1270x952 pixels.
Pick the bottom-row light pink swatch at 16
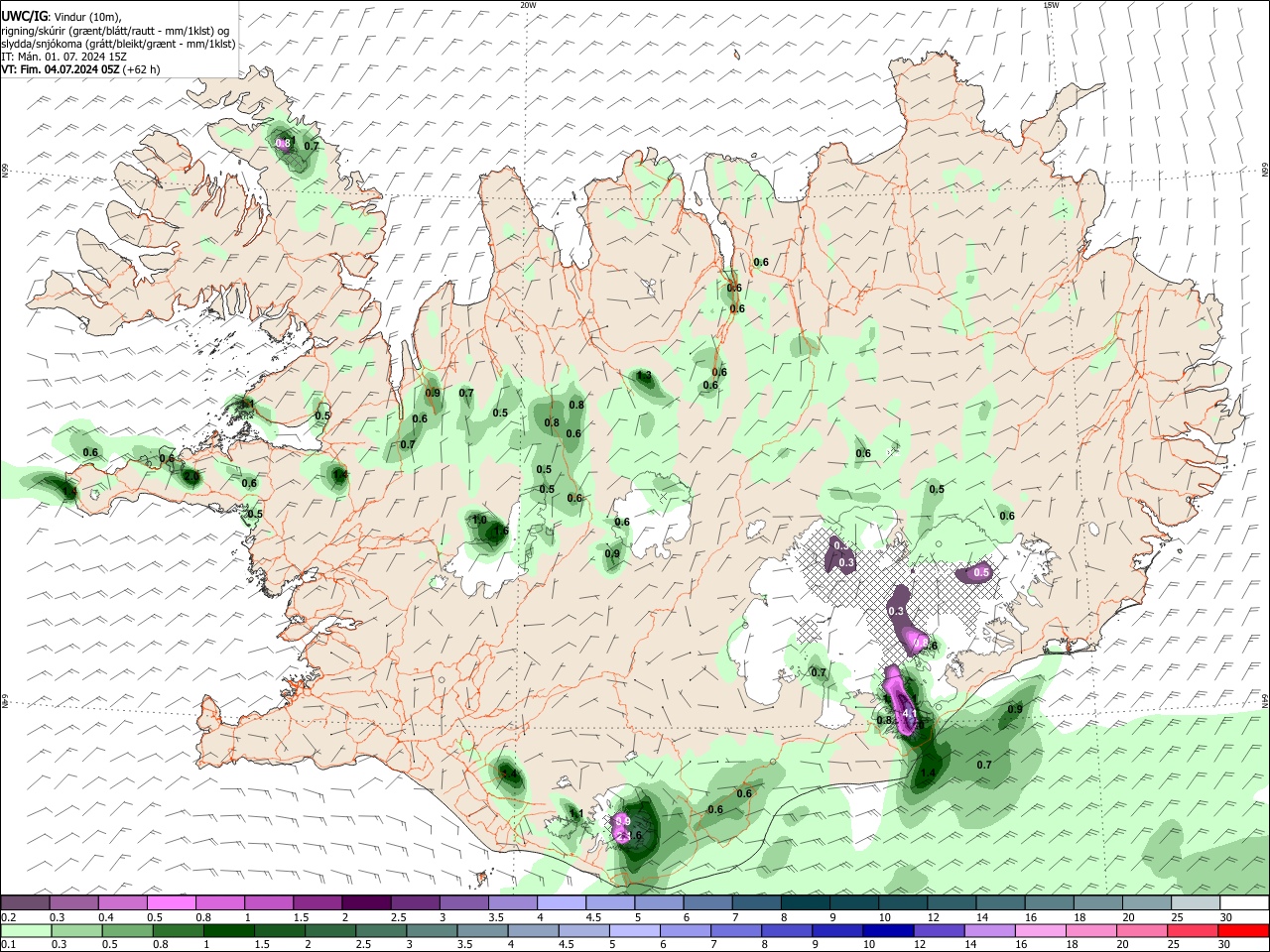(1040, 931)
